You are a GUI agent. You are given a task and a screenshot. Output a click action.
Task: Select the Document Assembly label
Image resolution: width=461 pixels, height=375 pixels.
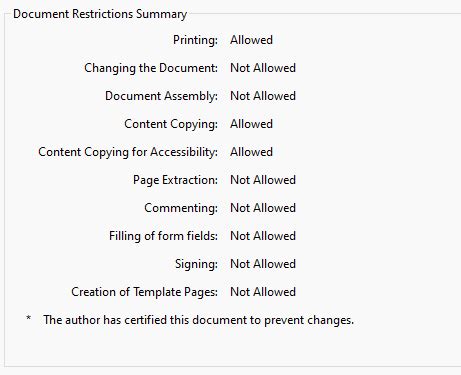click(161, 96)
